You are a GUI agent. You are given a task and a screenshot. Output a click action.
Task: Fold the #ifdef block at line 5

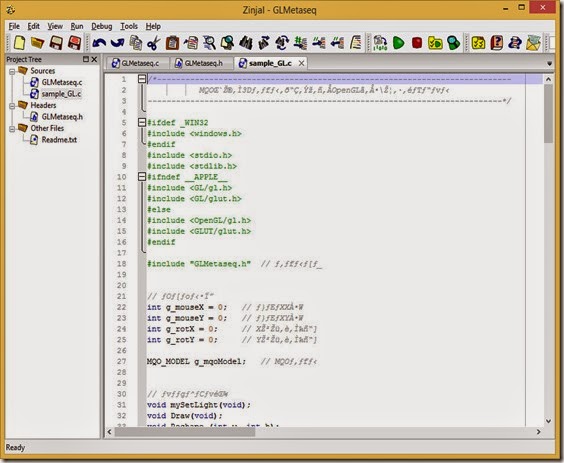click(x=142, y=123)
